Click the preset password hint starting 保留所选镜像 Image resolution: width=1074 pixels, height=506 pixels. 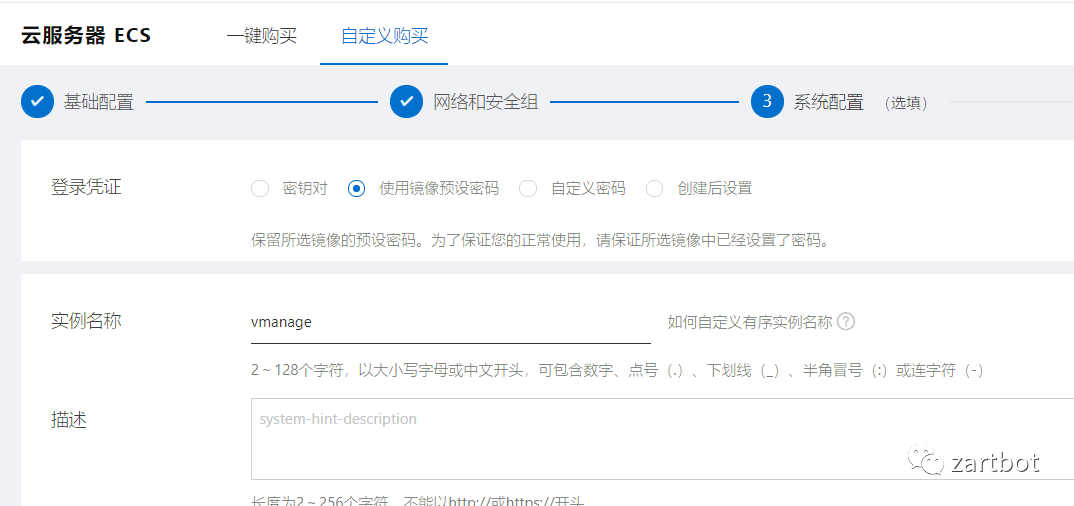coord(540,241)
